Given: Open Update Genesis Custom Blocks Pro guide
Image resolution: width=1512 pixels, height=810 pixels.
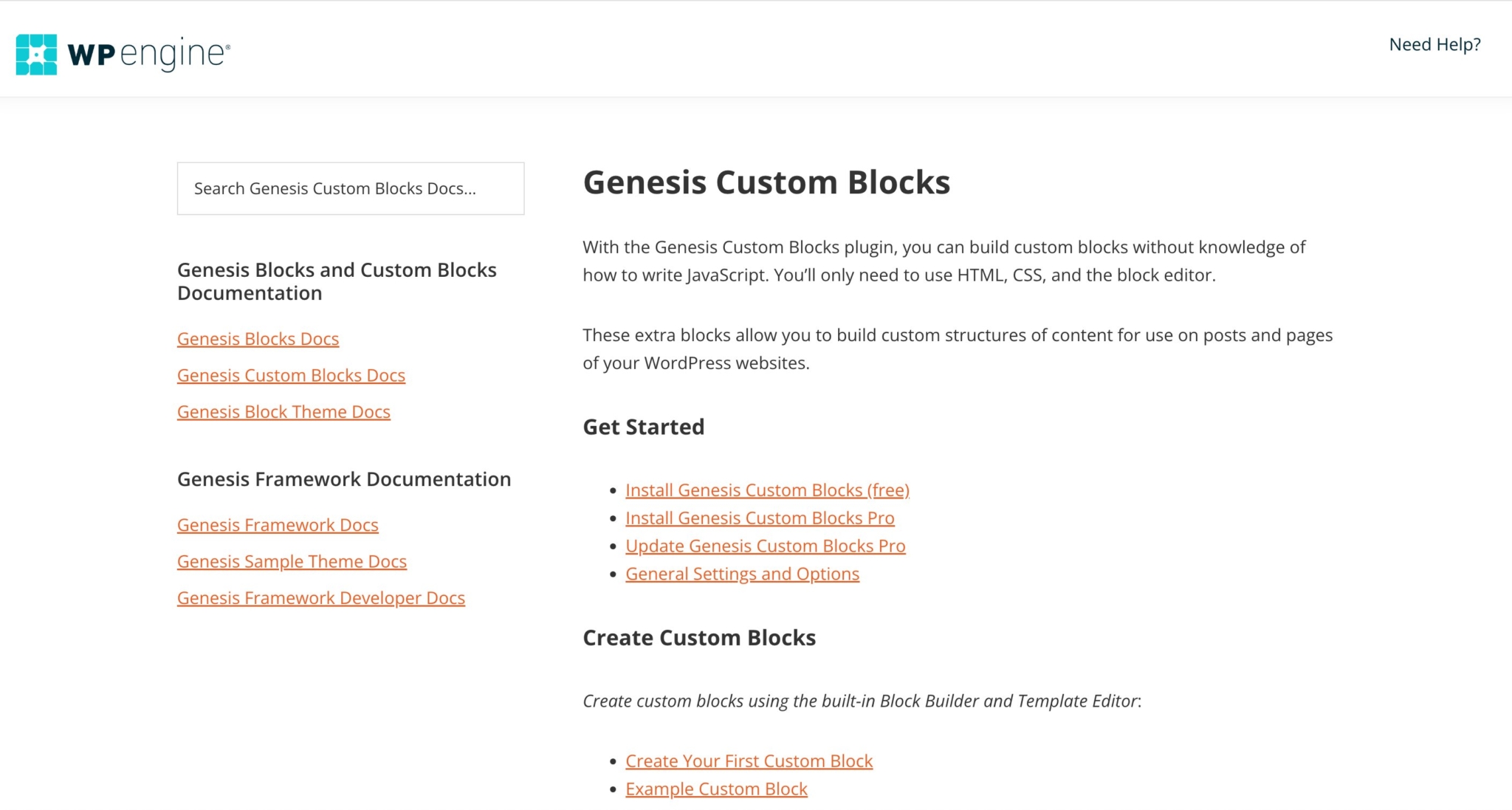Looking at the screenshot, I should click(766, 546).
